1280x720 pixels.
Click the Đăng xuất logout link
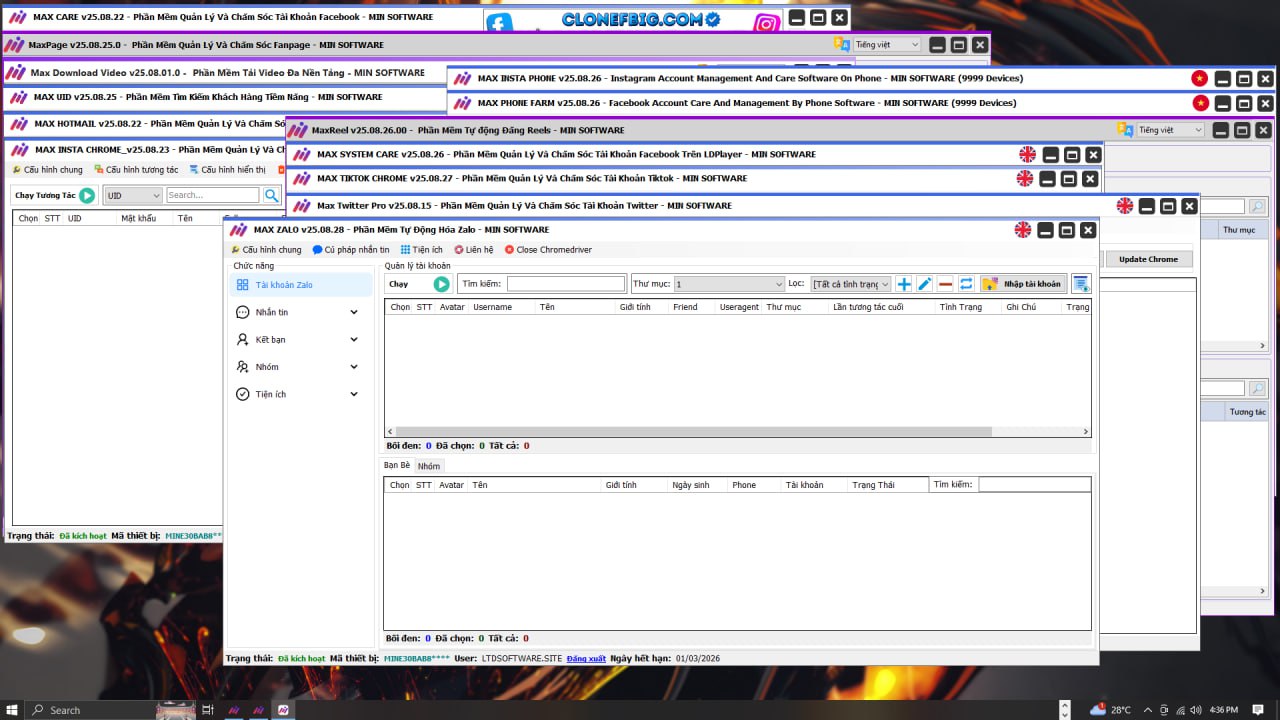[586, 658]
